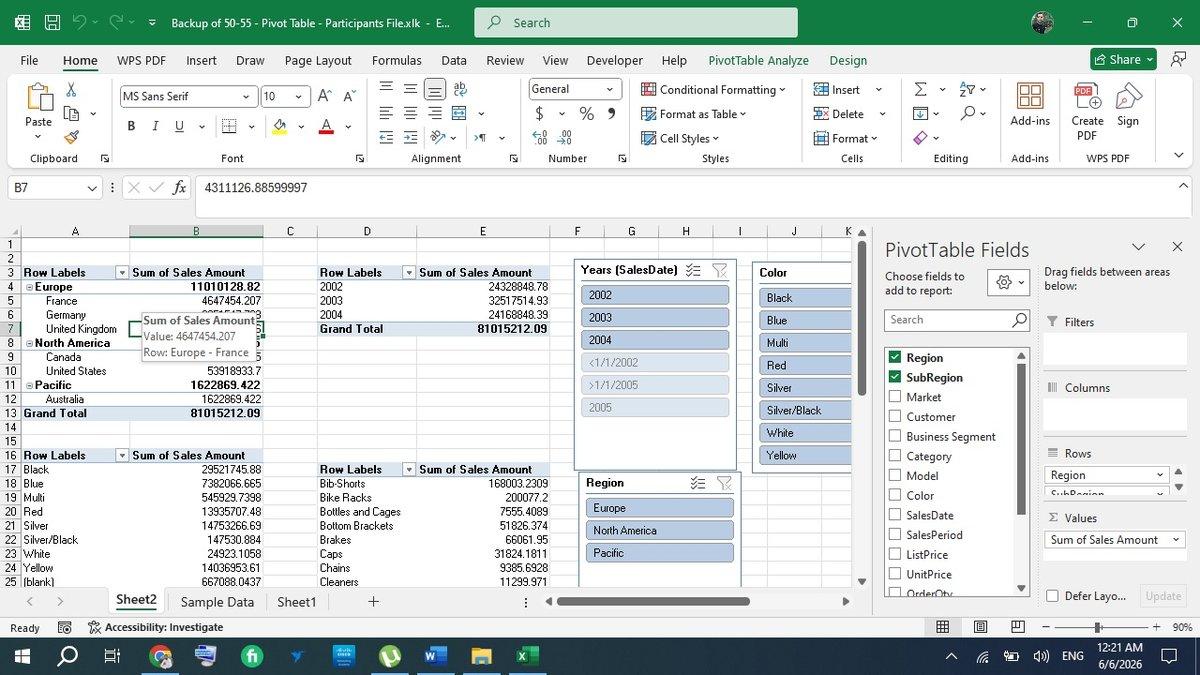1200x675 pixels.
Task: Apply bold formatting with the B icon
Action: pos(131,126)
